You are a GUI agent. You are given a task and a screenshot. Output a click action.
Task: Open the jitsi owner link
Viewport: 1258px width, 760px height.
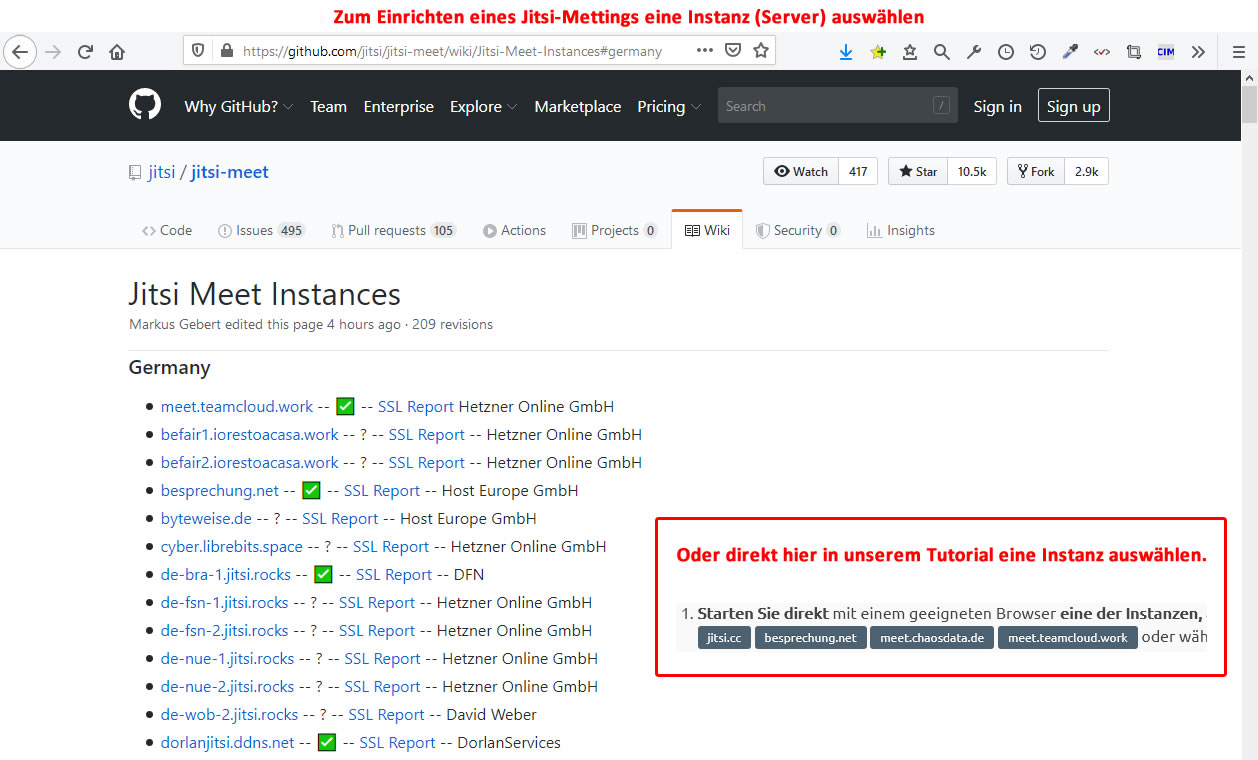point(162,172)
